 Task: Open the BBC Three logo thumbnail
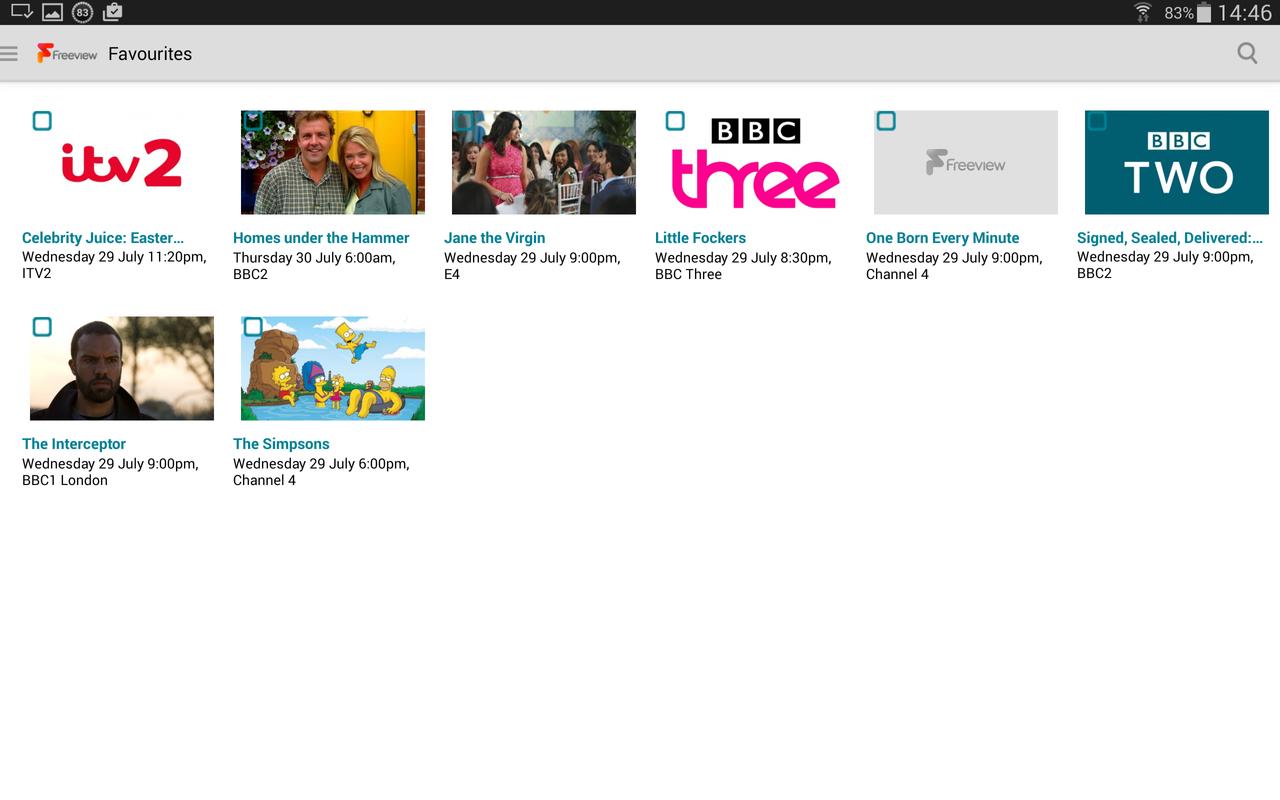click(755, 162)
